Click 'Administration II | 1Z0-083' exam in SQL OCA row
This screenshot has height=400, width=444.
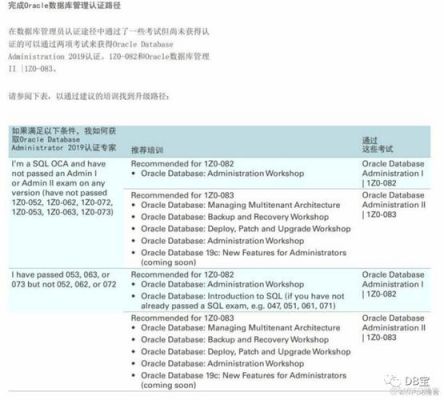tap(394, 205)
